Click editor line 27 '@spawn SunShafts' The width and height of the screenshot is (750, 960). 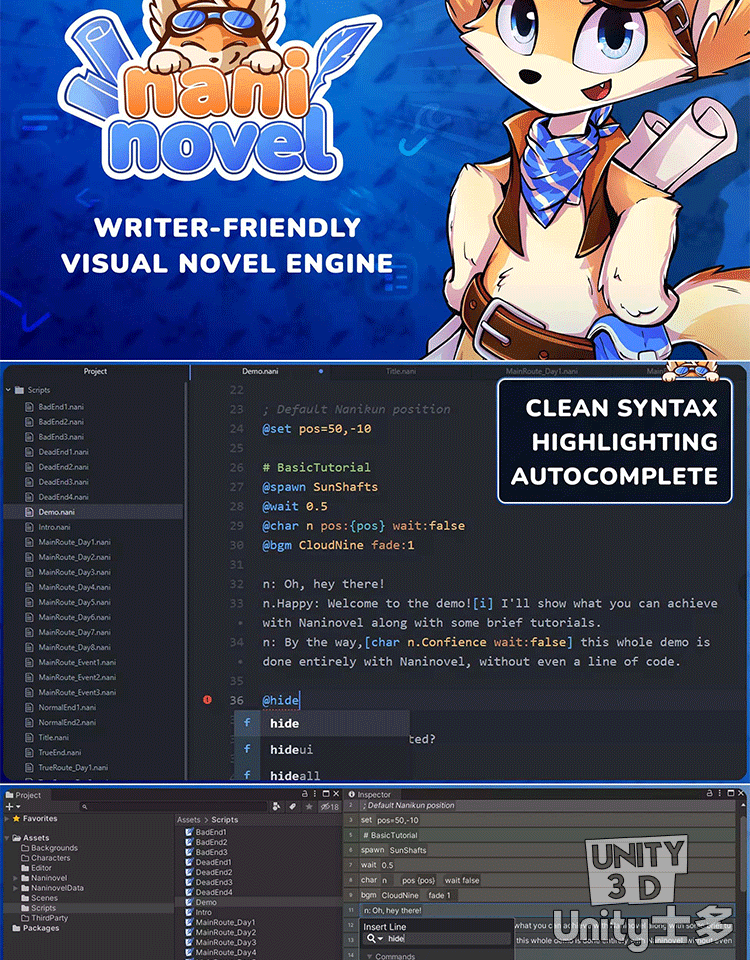(x=320, y=487)
